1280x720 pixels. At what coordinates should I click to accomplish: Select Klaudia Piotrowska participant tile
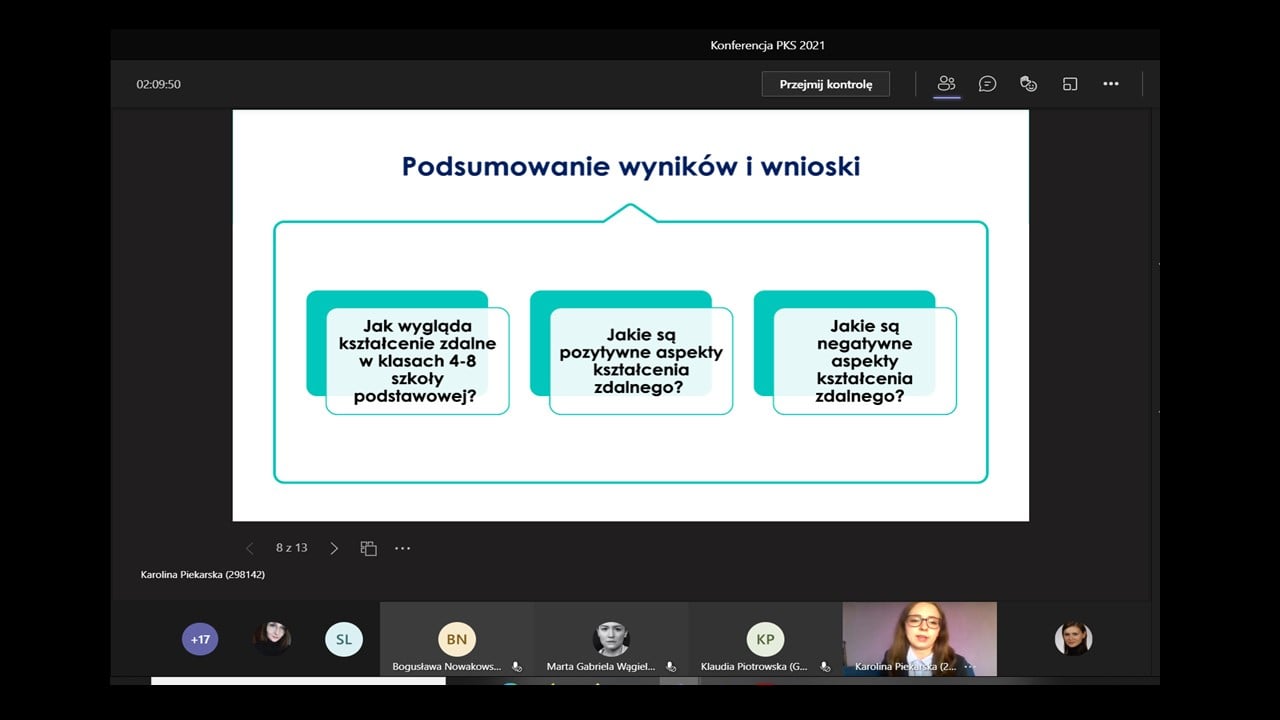765,640
